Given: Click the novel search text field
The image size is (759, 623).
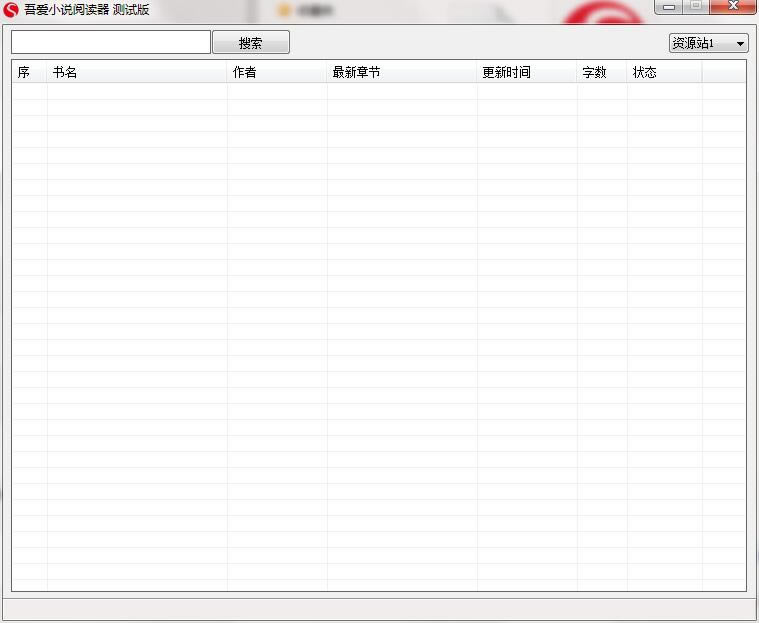Looking at the screenshot, I should pyautogui.click(x=111, y=42).
